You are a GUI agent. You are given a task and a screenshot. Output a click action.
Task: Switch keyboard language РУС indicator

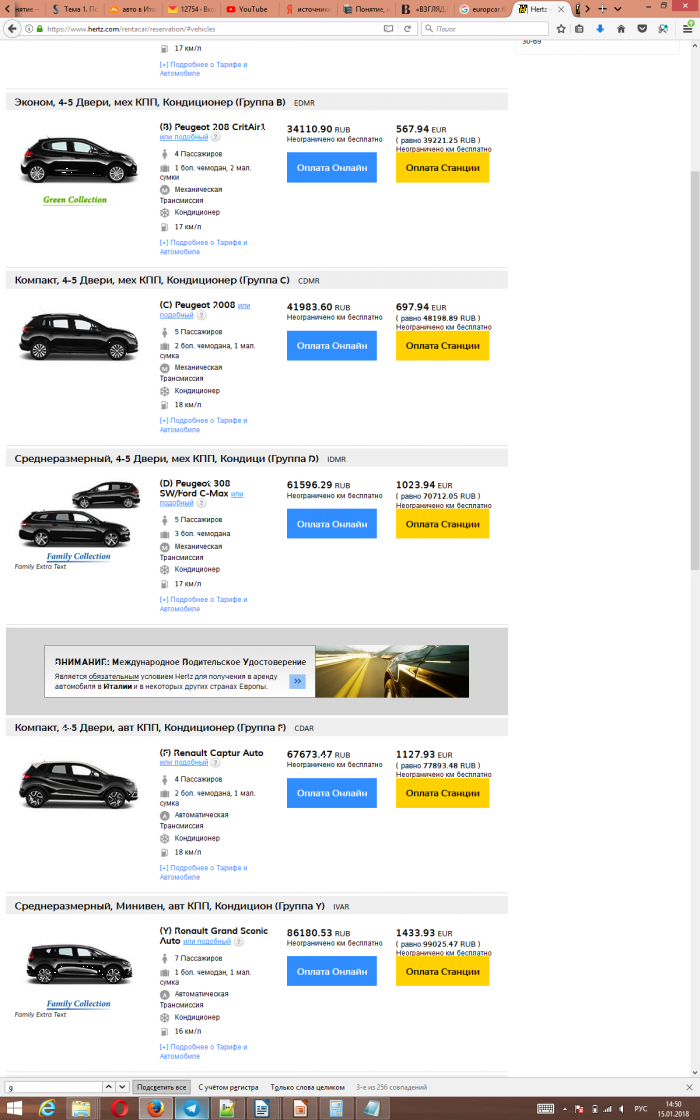(641, 1109)
